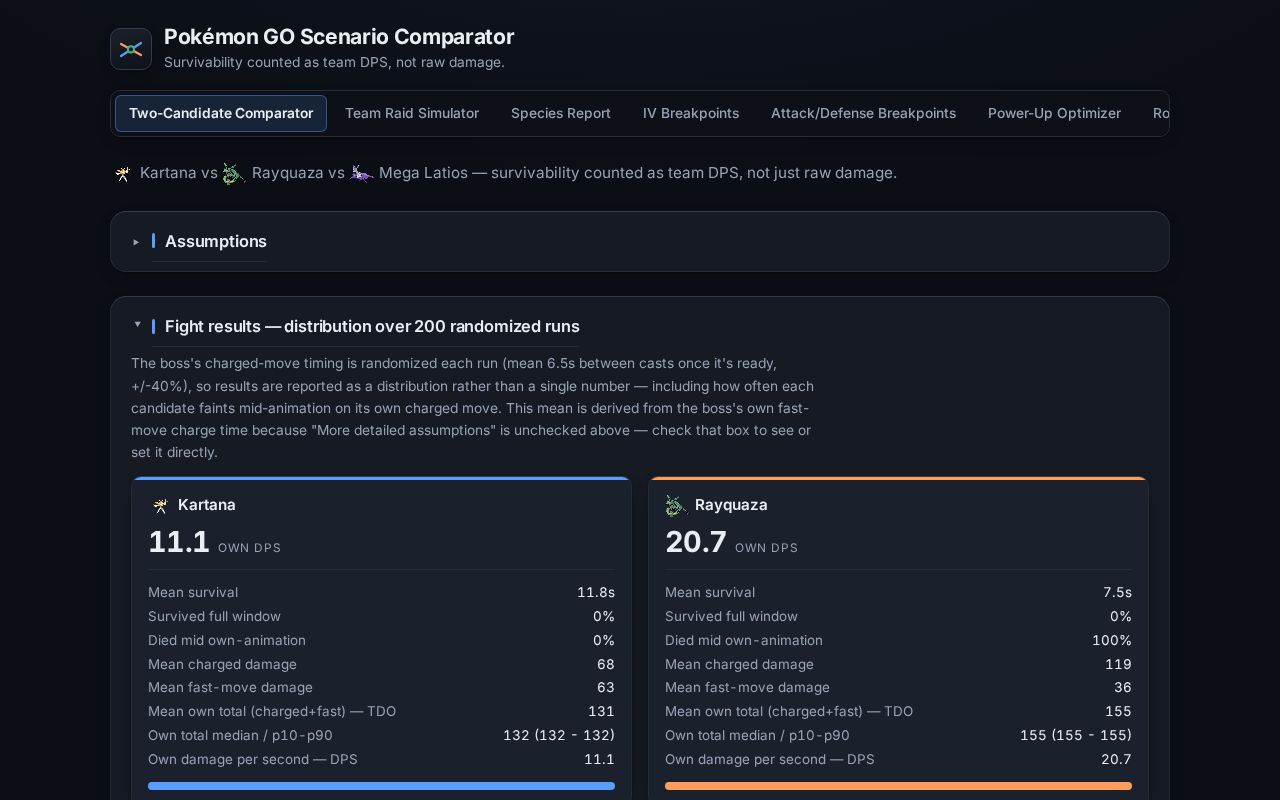Click the Kartana sprite in the result card
This screenshot has width=1280, height=800.
point(160,506)
